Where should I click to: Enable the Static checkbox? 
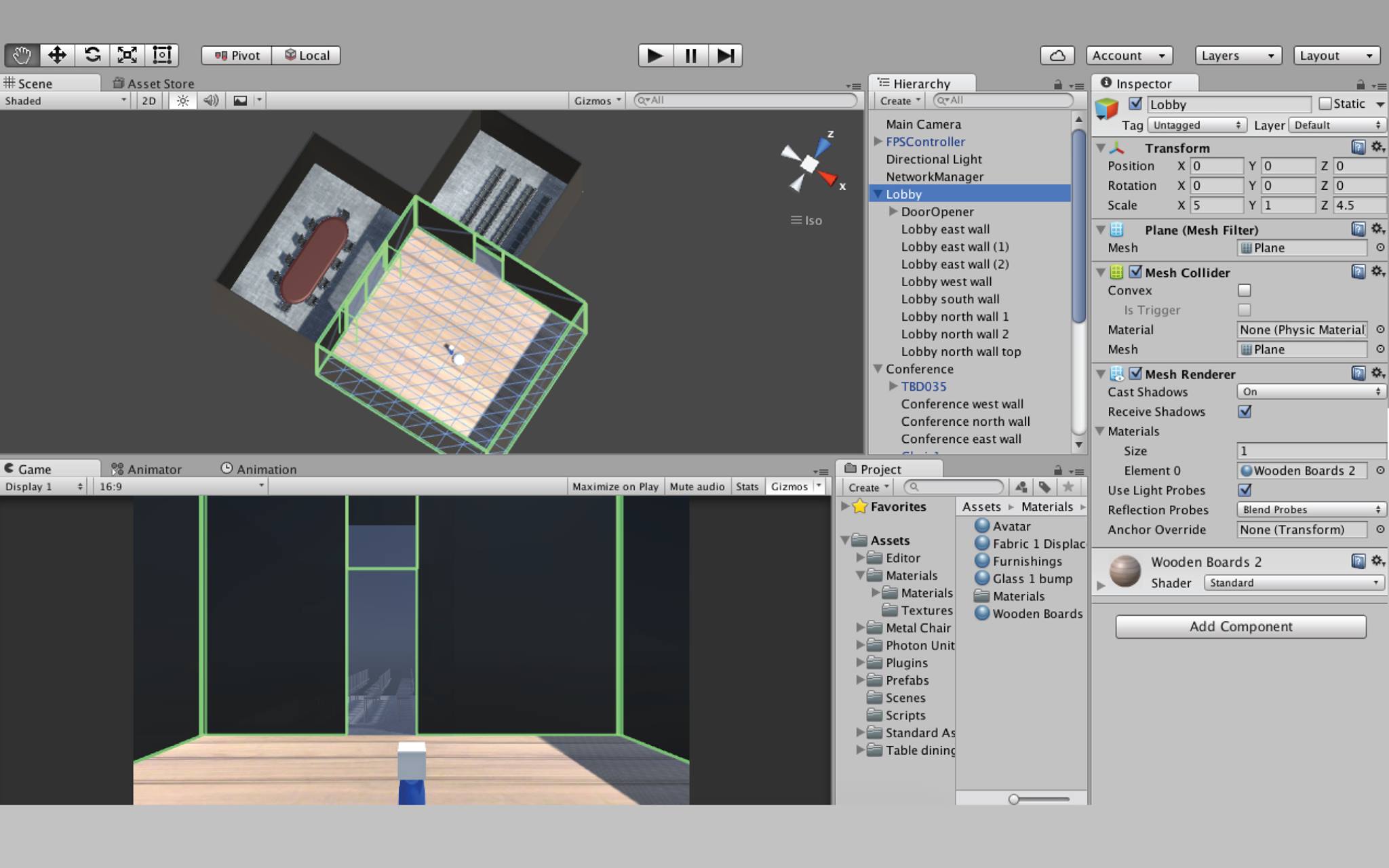1325,104
